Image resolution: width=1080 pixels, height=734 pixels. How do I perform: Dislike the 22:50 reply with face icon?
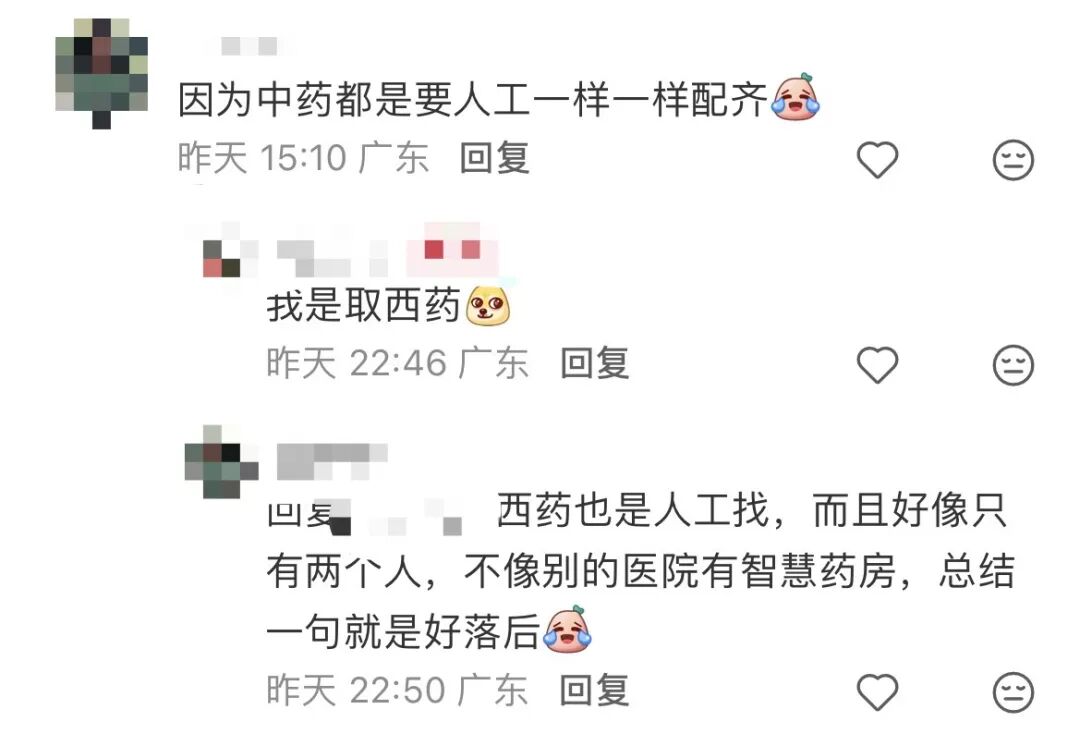coord(1012,691)
